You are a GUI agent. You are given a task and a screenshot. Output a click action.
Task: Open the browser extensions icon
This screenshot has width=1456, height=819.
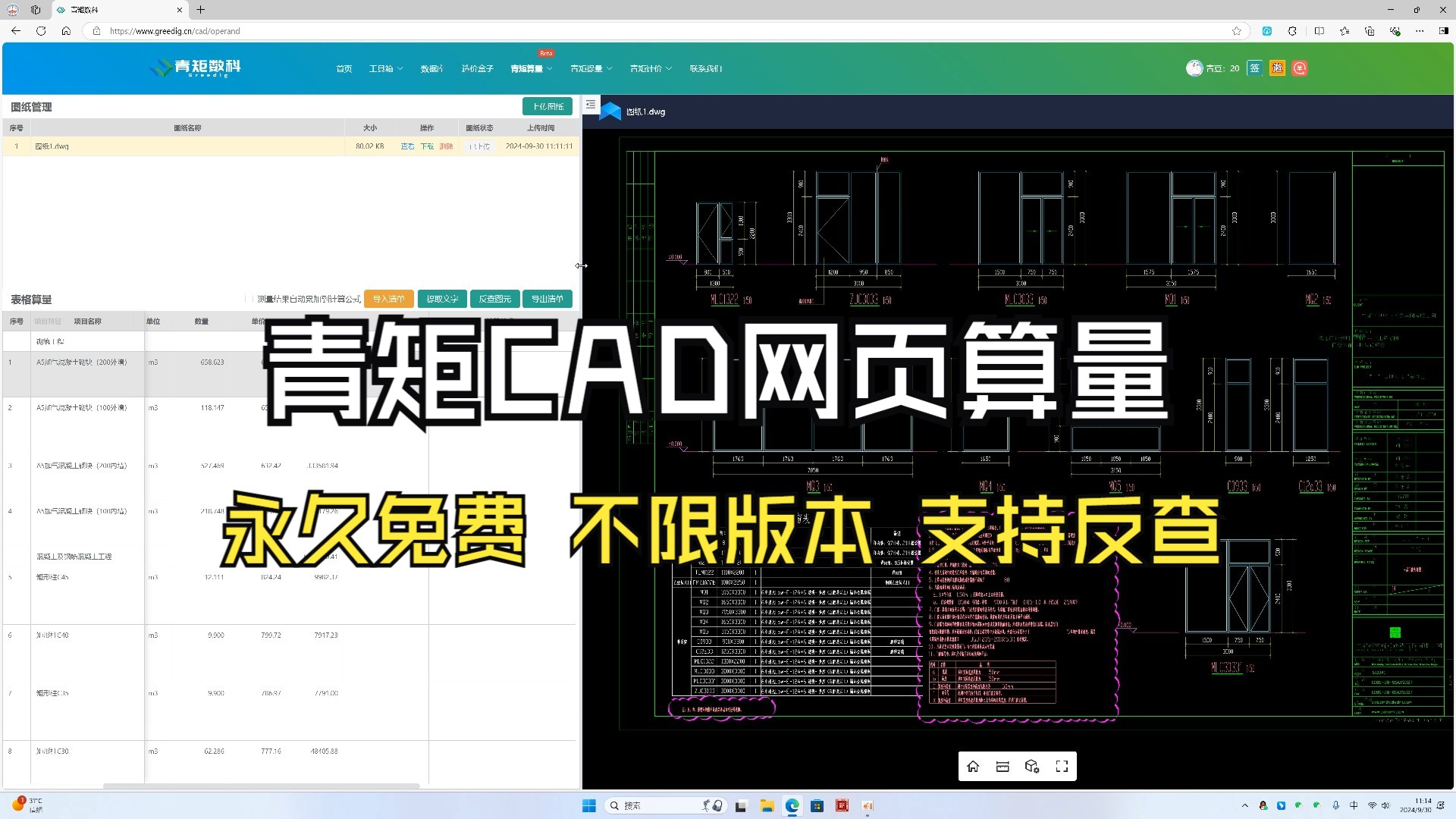coord(1292,31)
